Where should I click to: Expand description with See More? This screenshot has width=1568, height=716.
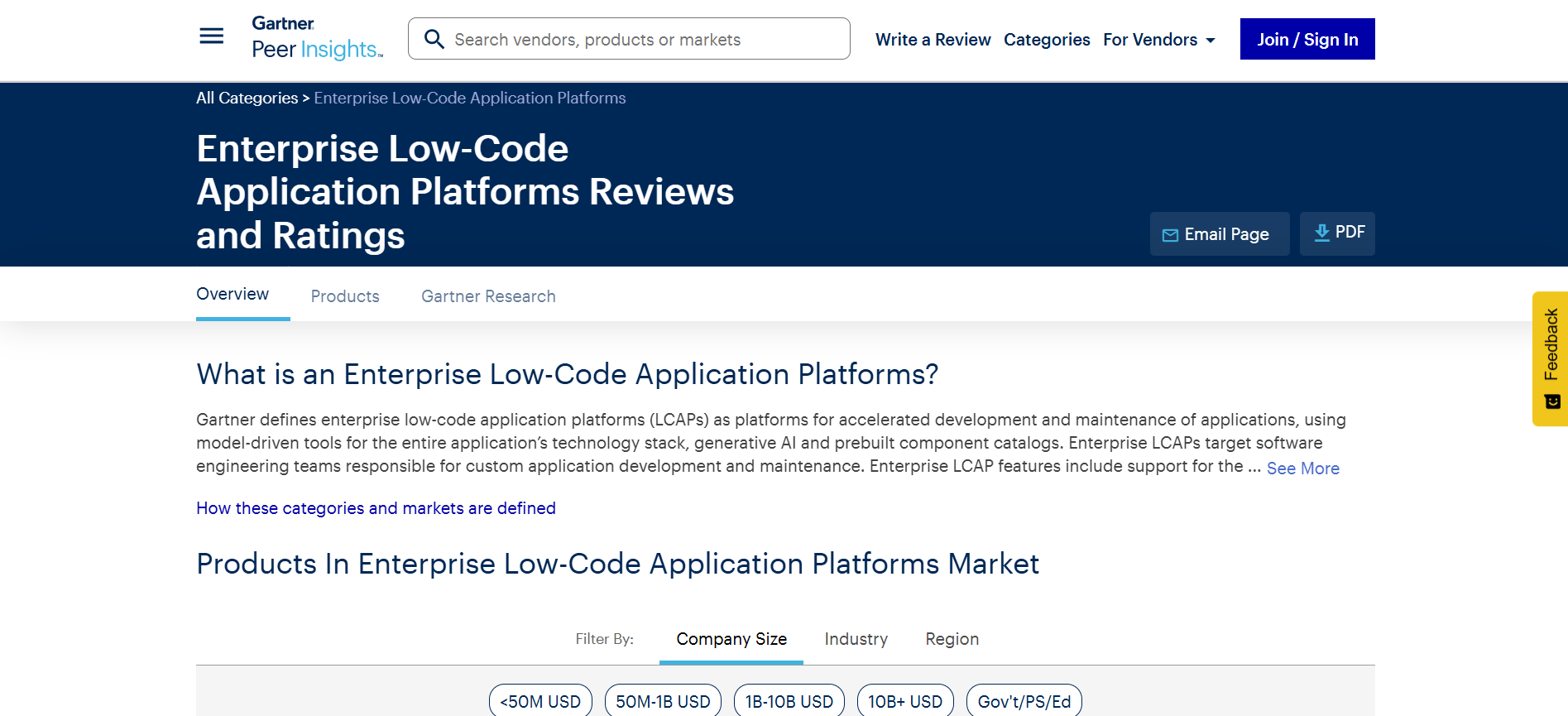(1303, 469)
